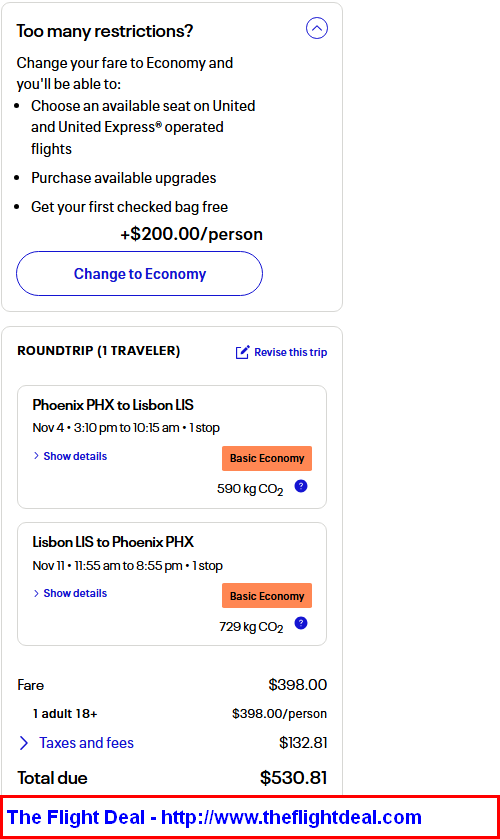This screenshot has width=500, height=839.
Task: Click the Lisbon LIS to Phoenix PHX heading
Action: pos(113,542)
